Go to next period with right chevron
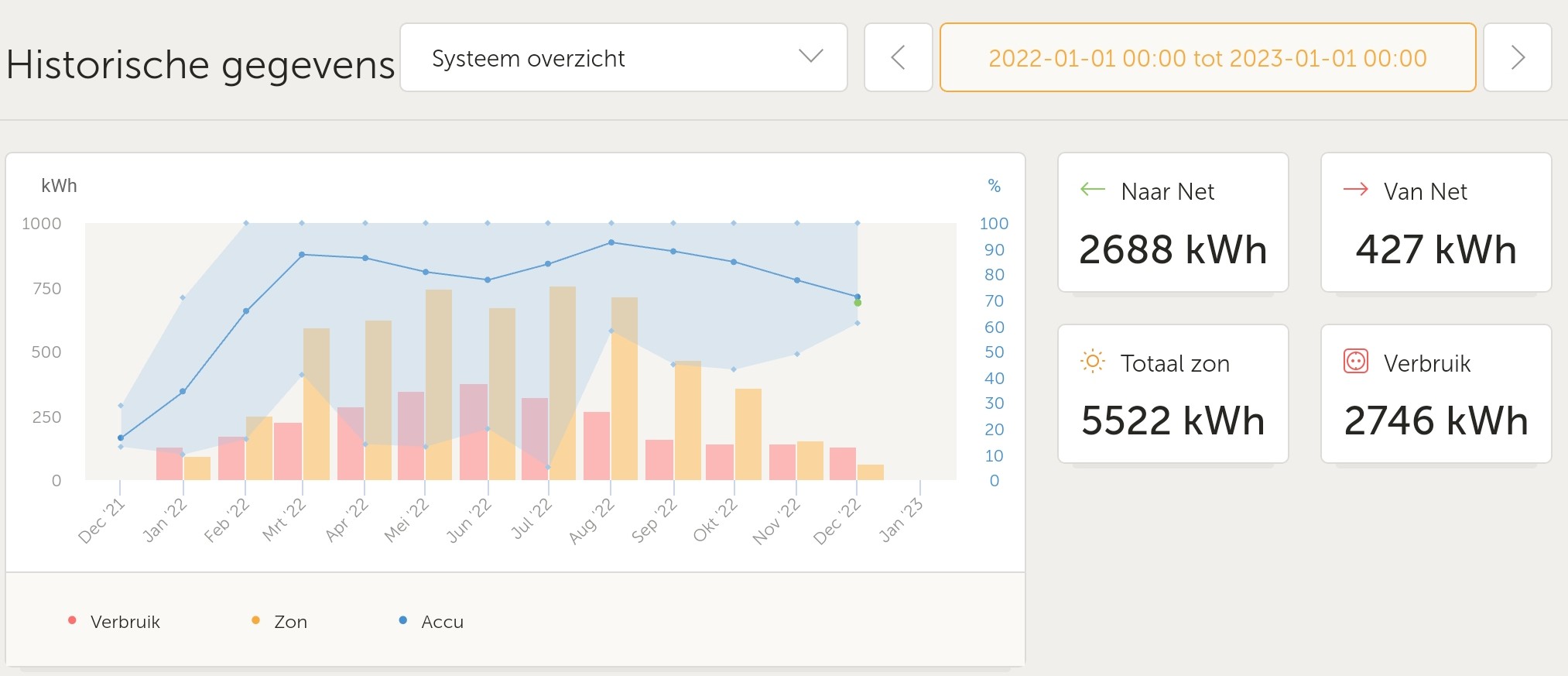 click(1517, 58)
